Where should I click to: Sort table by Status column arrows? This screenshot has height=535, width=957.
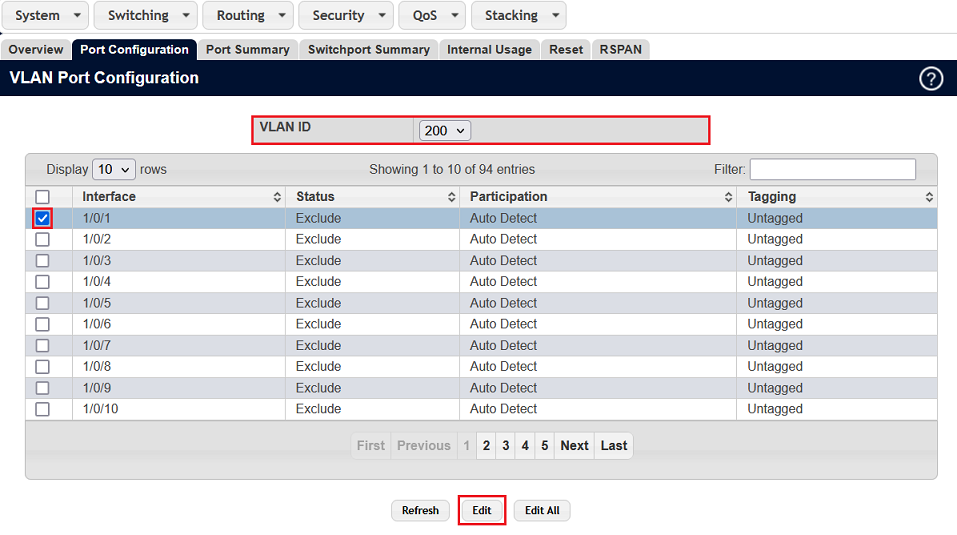[451, 198]
